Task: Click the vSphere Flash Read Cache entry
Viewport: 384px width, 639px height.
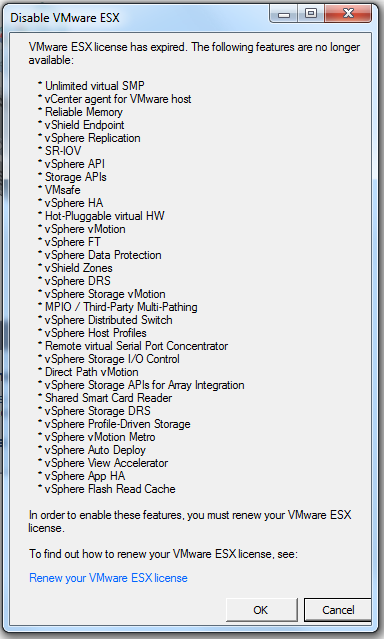Action: [110, 490]
